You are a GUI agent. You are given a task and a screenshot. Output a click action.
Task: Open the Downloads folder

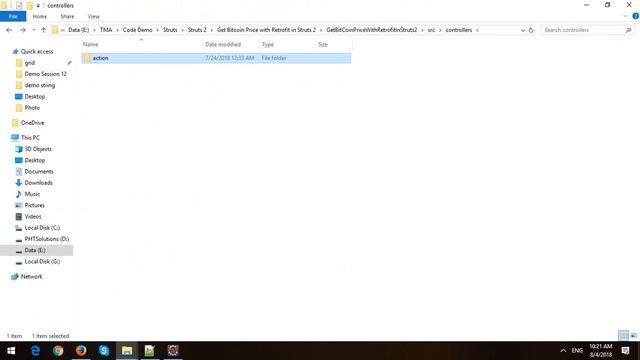click(38, 183)
